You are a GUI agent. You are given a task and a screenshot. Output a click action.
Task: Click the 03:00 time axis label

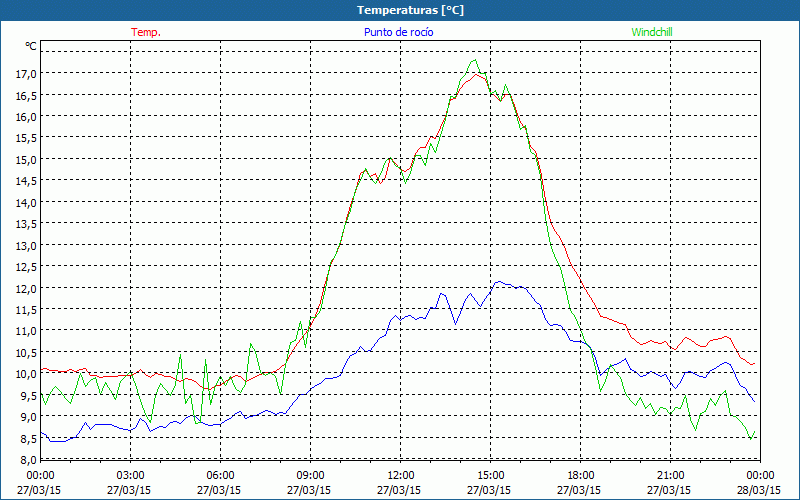point(131,475)
